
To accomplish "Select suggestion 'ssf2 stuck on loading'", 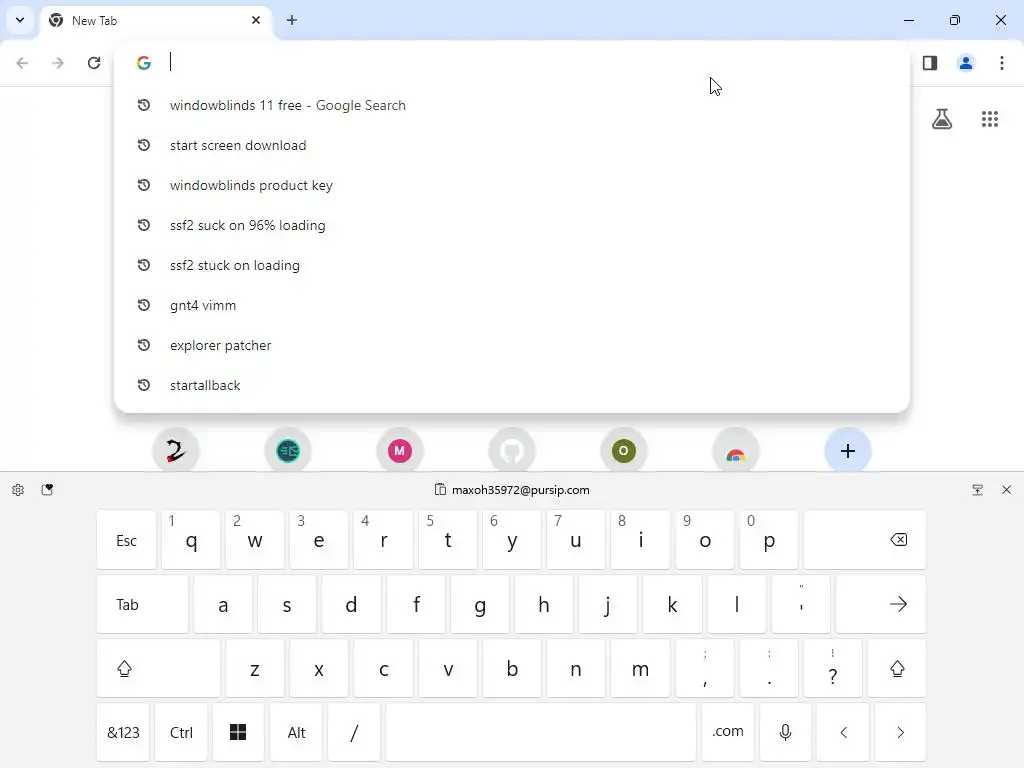I will pyautogui.click(x=512, y=265).
